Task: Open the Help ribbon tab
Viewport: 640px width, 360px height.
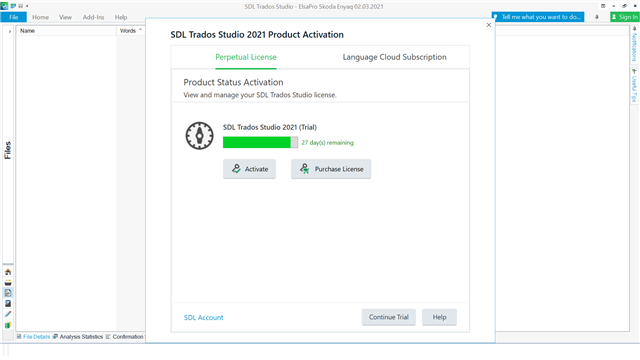Action: point(121,17)
